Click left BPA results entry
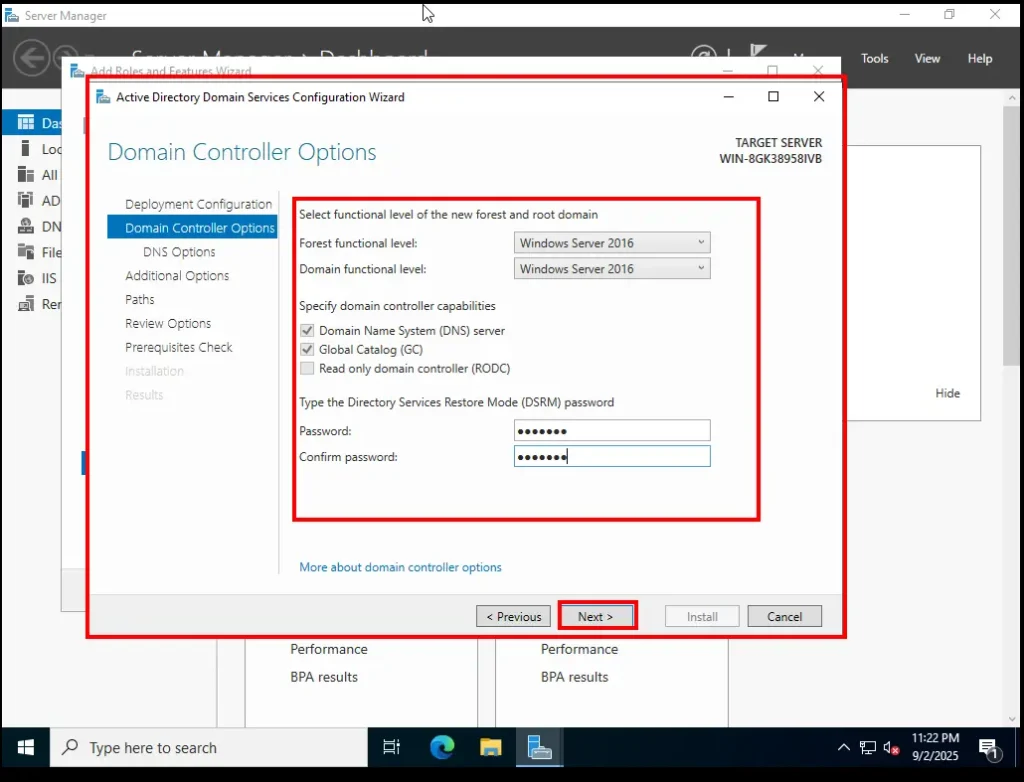 (x=324, y=677)
